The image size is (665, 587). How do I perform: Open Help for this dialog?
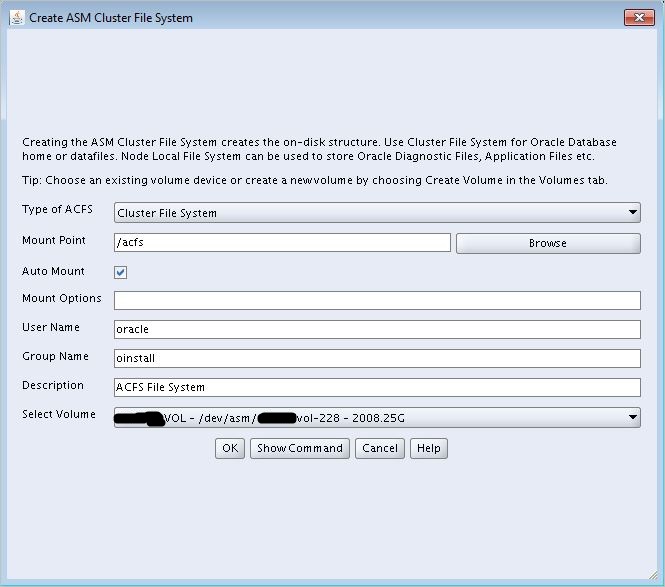[x=429, y=448]
